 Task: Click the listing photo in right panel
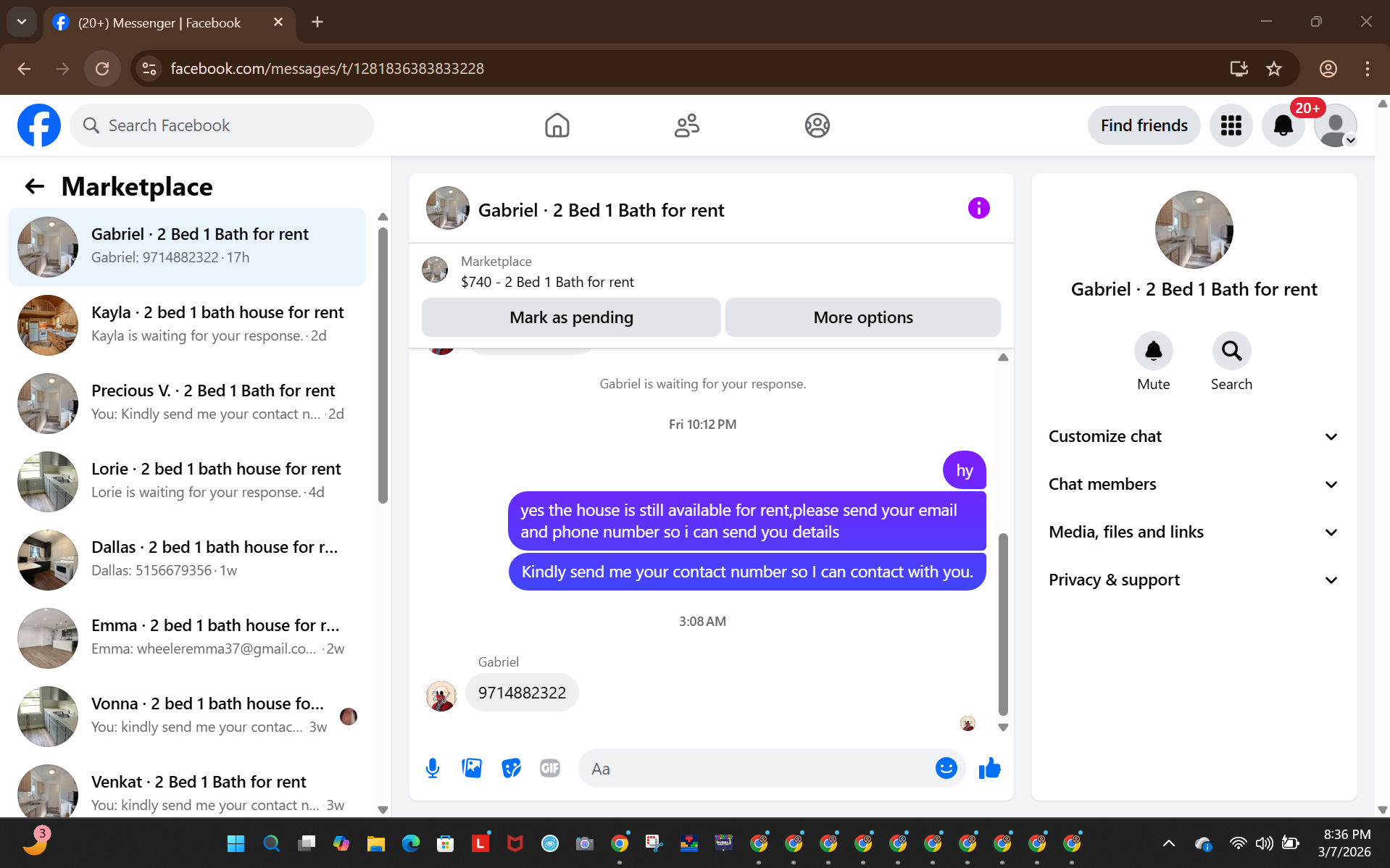point(1194,230)
